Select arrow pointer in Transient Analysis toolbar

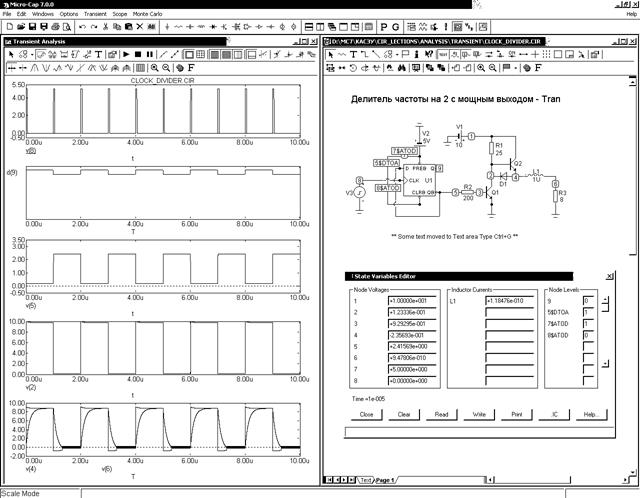(11, 54)
